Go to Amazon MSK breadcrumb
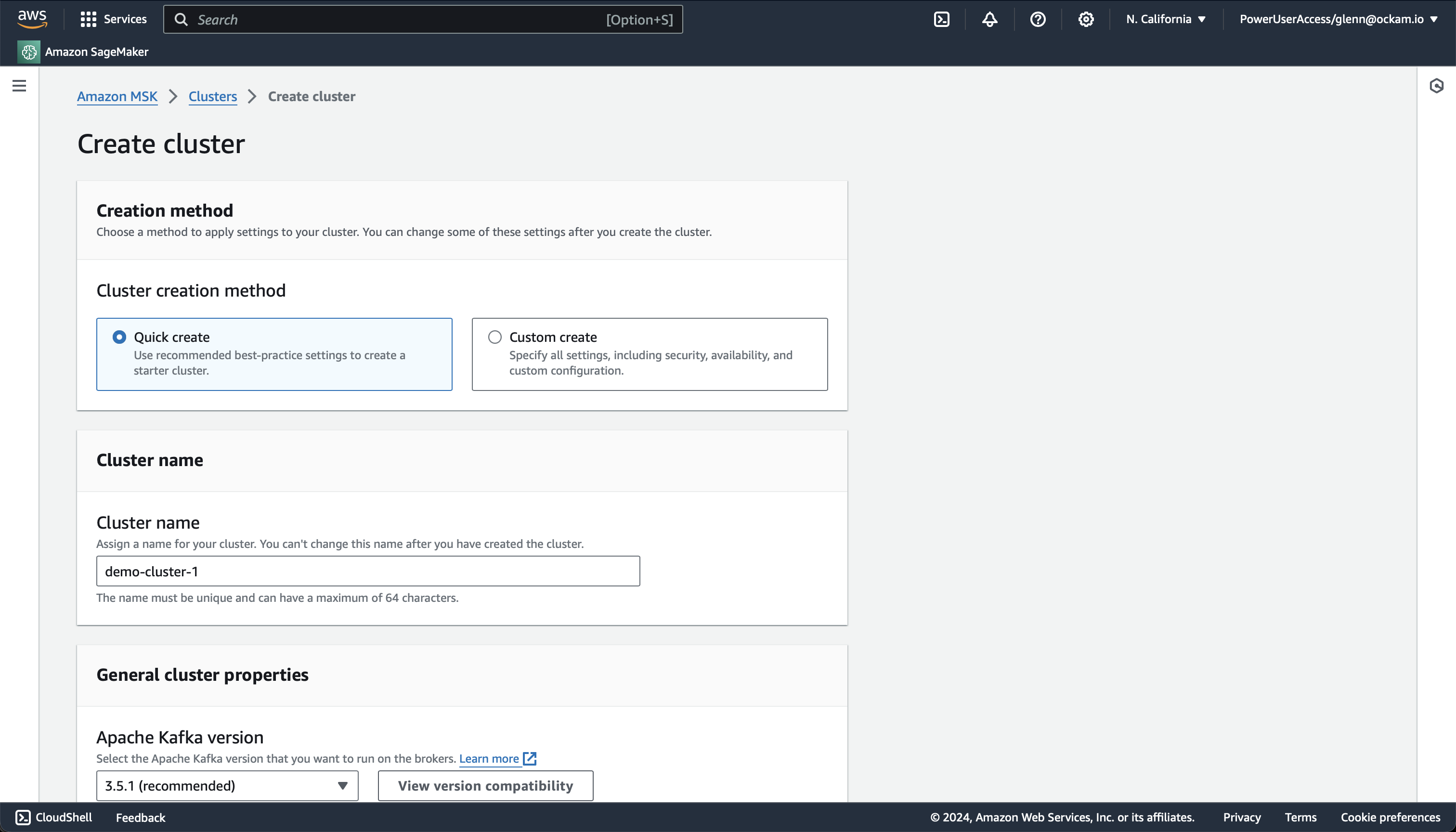The height and width of the screenshot is (832, 1456). coord(117,97)
